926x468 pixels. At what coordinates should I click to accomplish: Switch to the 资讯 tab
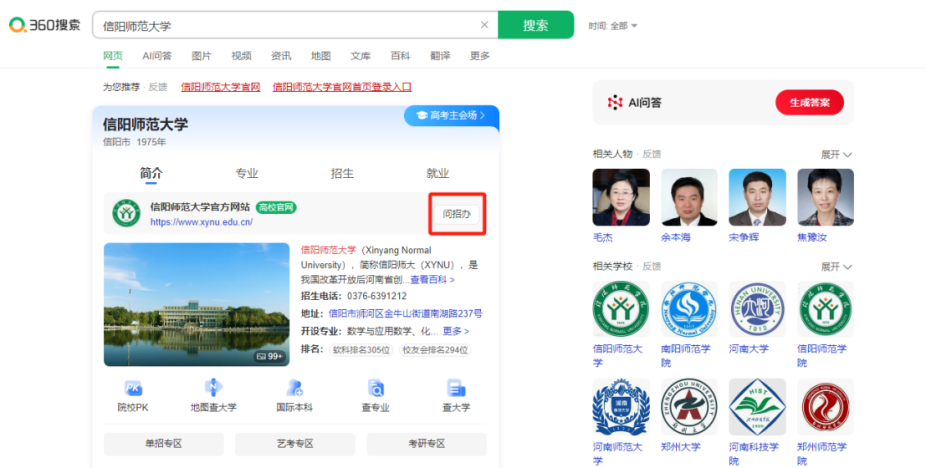click(281, 56)
